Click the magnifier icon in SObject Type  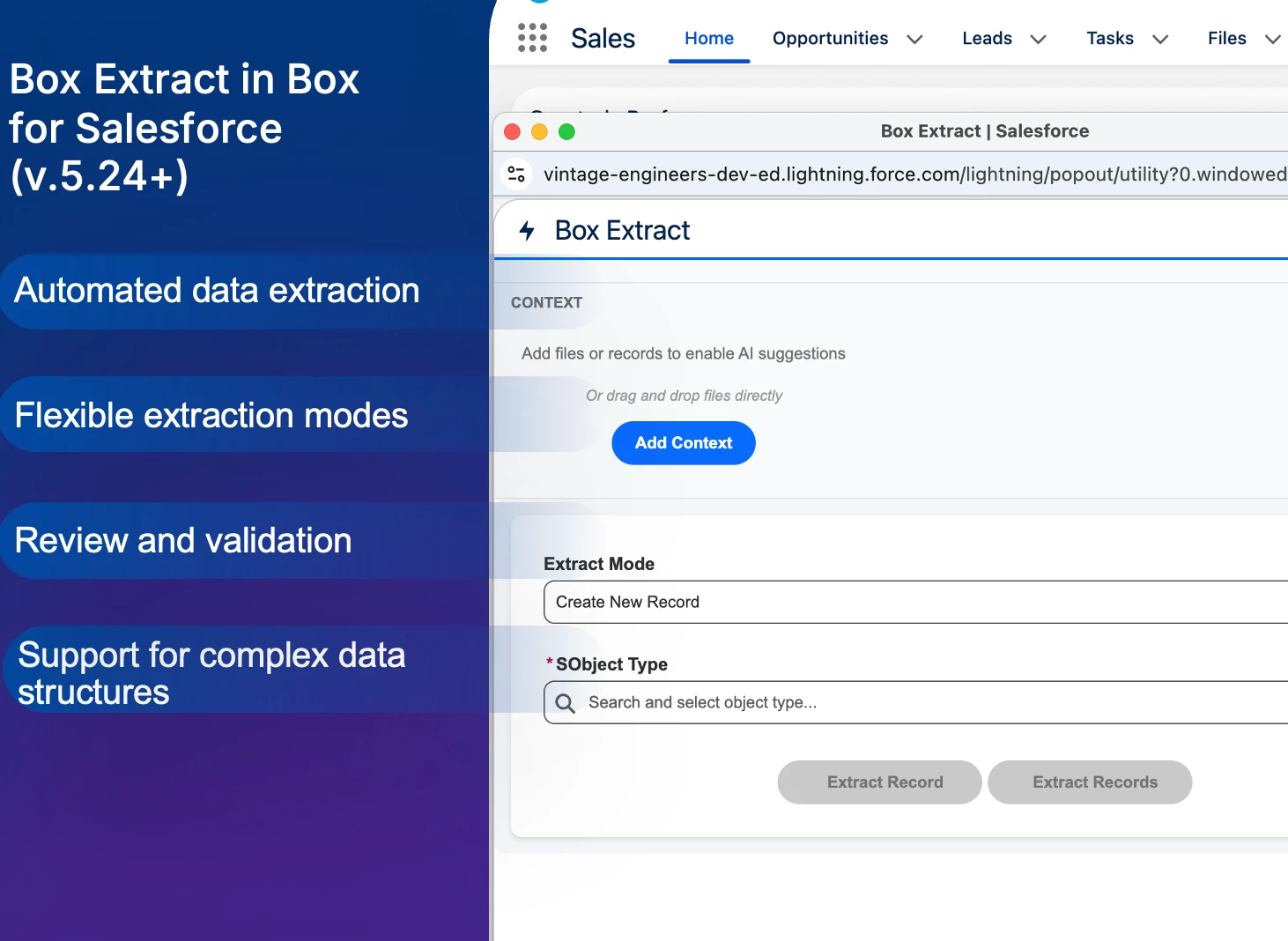566,703
